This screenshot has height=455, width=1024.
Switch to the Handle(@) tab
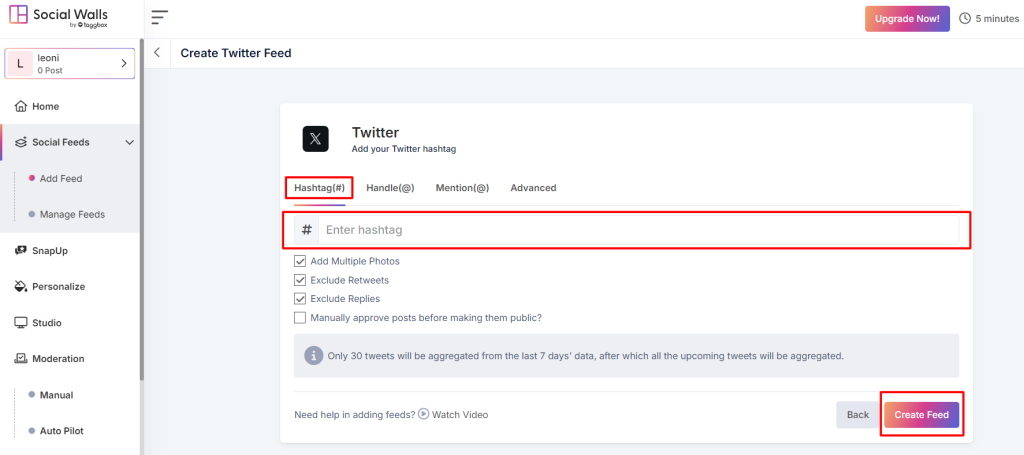coord(390,188)
